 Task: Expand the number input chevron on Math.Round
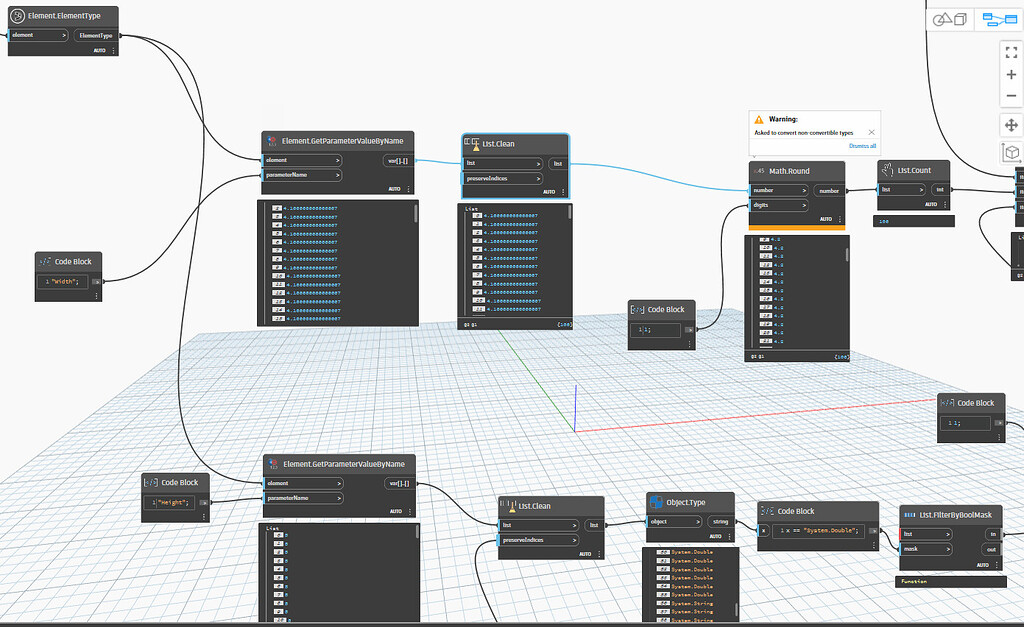point(804,190)
